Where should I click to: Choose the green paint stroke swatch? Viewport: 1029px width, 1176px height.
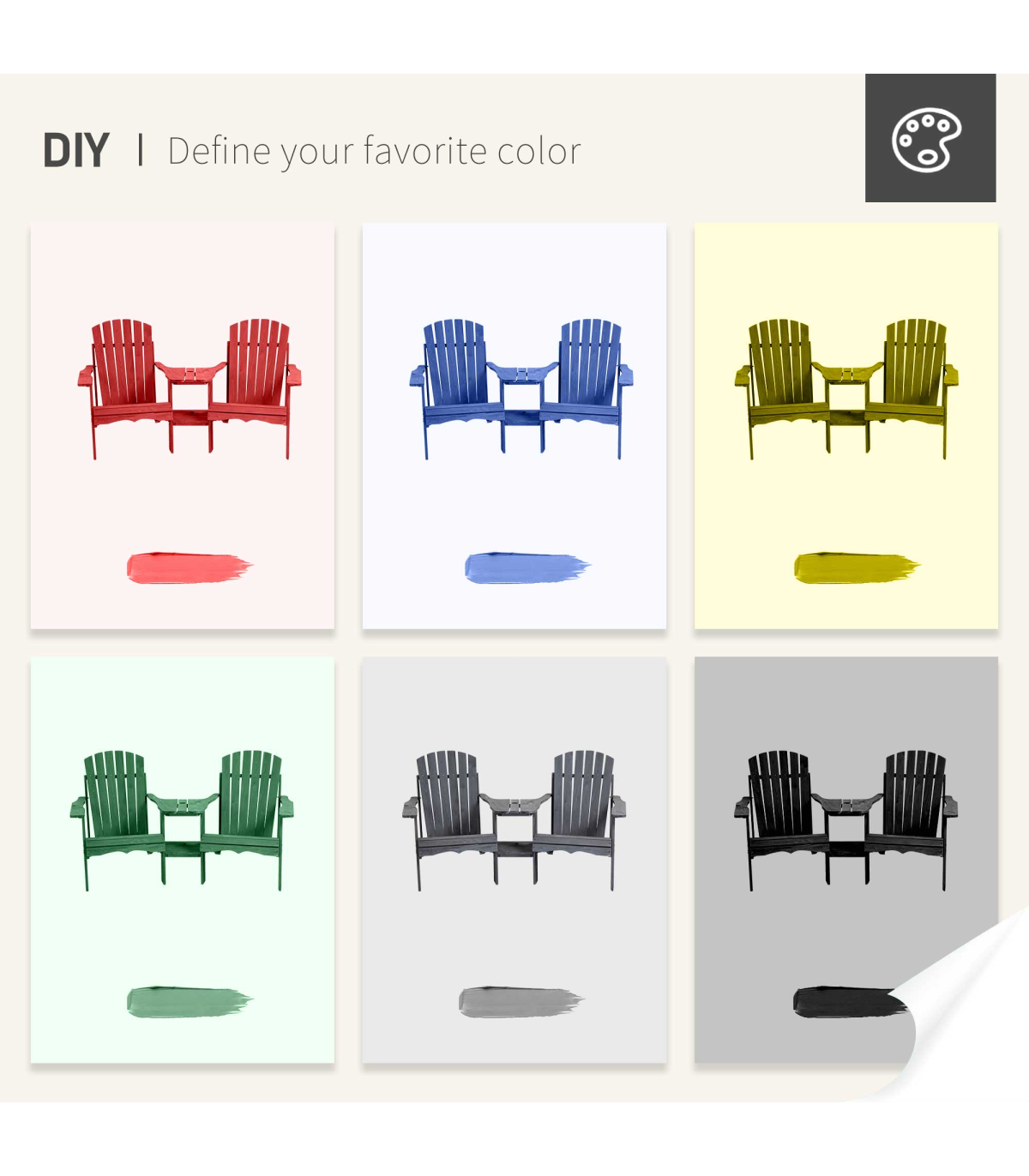pos(190,1002)
